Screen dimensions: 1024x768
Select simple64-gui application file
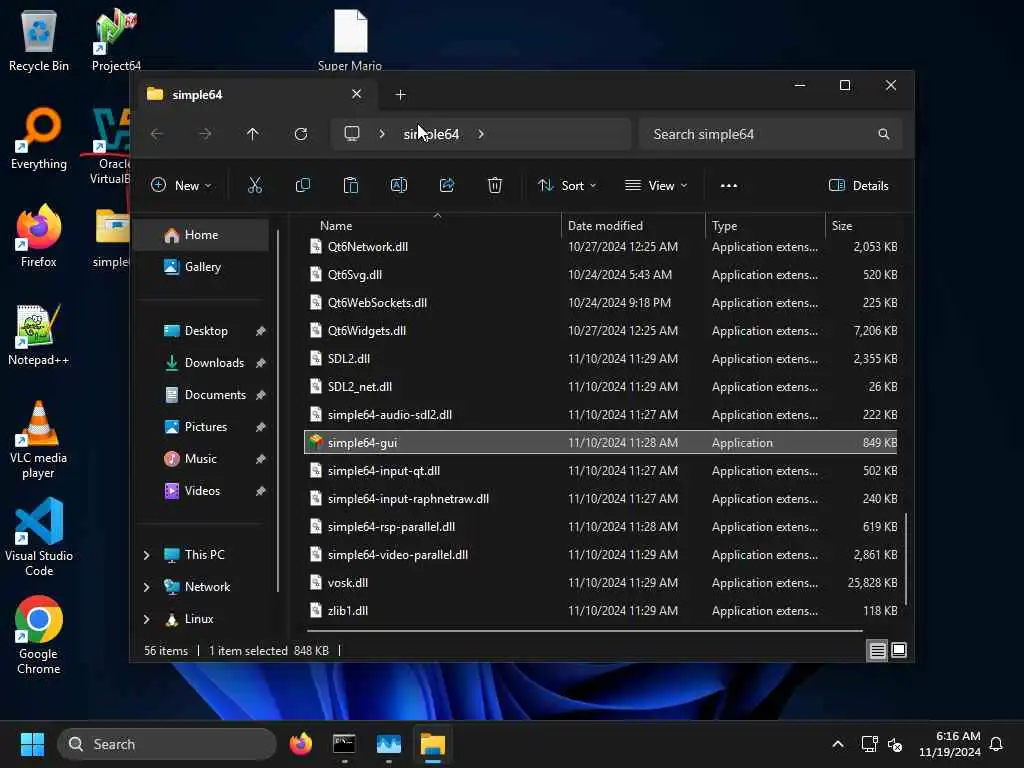pyautogui.click(x=600, y=443)
